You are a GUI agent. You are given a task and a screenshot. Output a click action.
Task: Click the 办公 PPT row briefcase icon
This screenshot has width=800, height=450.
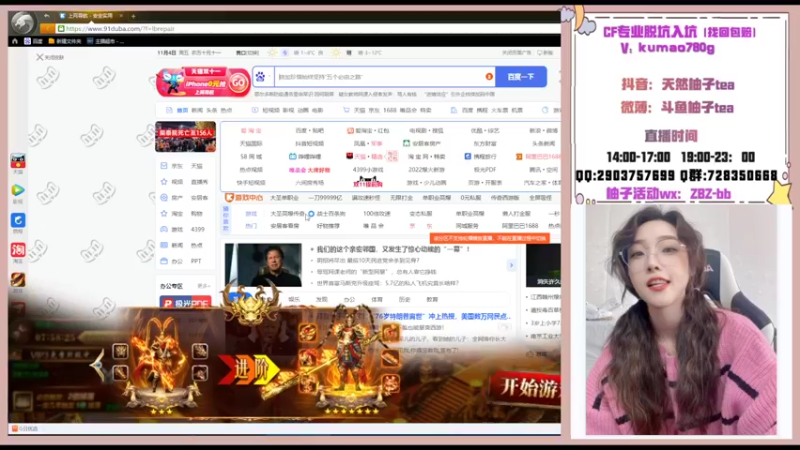164,261
